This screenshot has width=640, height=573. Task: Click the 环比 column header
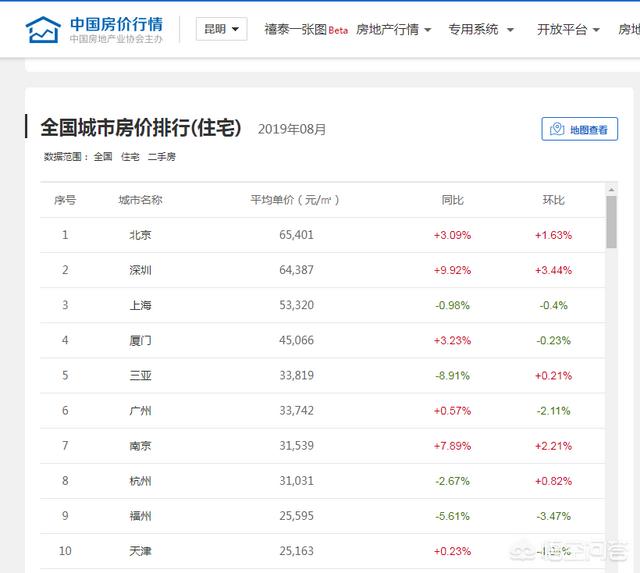[553, 200]
